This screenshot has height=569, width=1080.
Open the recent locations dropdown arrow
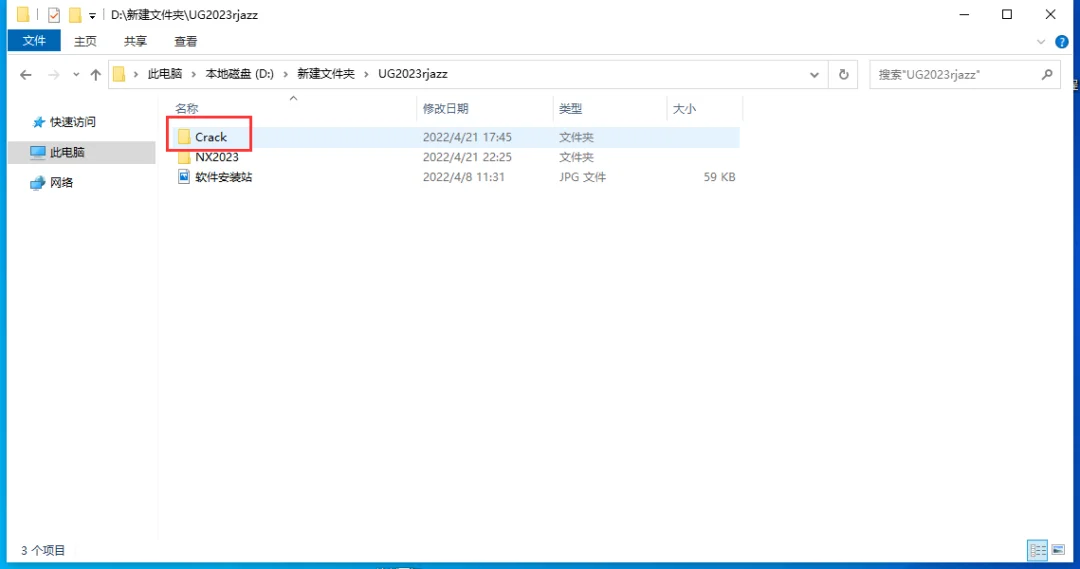tap(76, 74)
